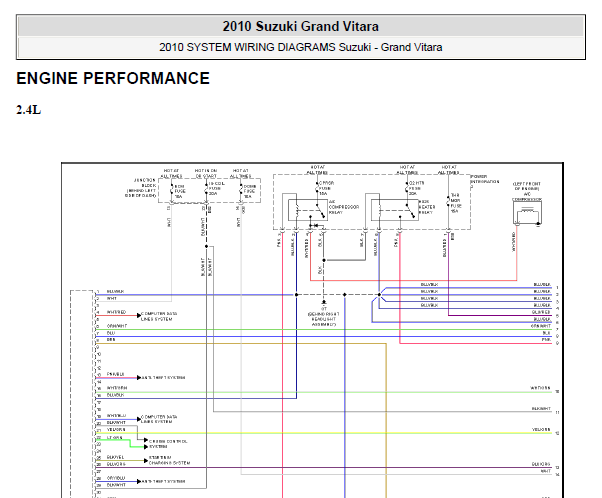The image size is (602, 498).
Task: Click the BLU/ORG label at right connector 13
Action: [541, 464]
